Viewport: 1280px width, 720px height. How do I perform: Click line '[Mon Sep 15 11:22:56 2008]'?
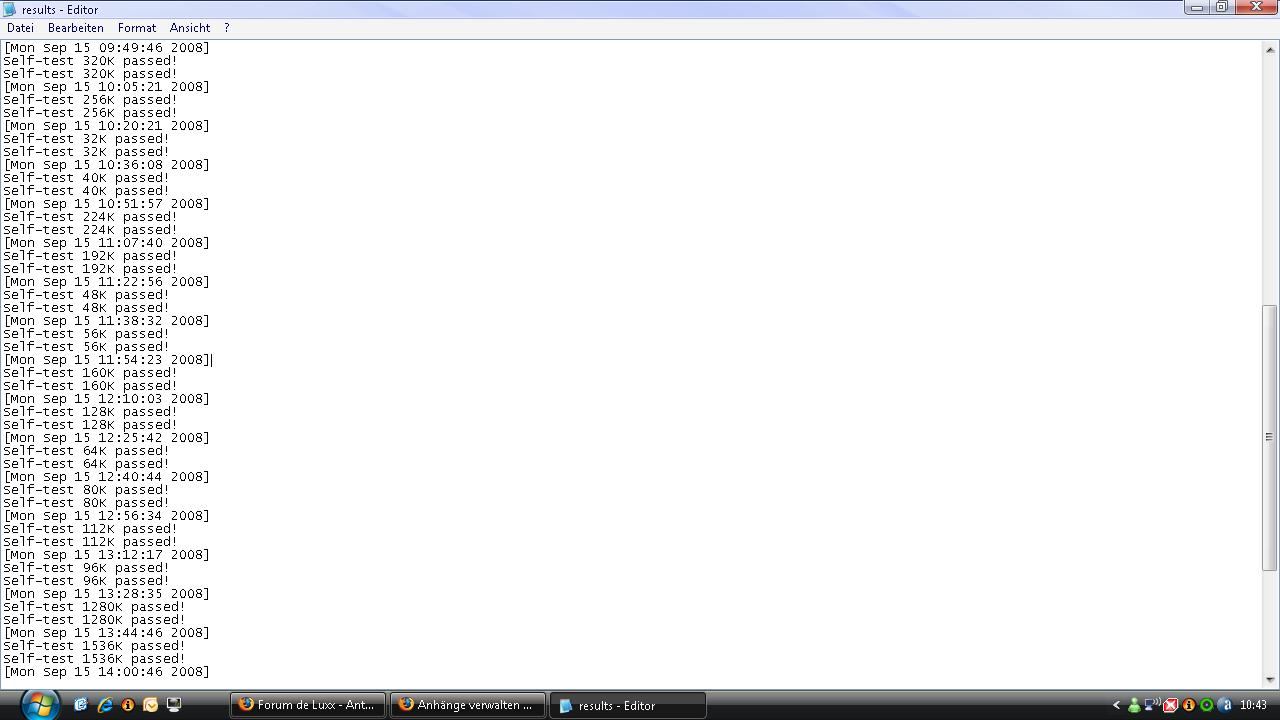click(x=107, y=281)
